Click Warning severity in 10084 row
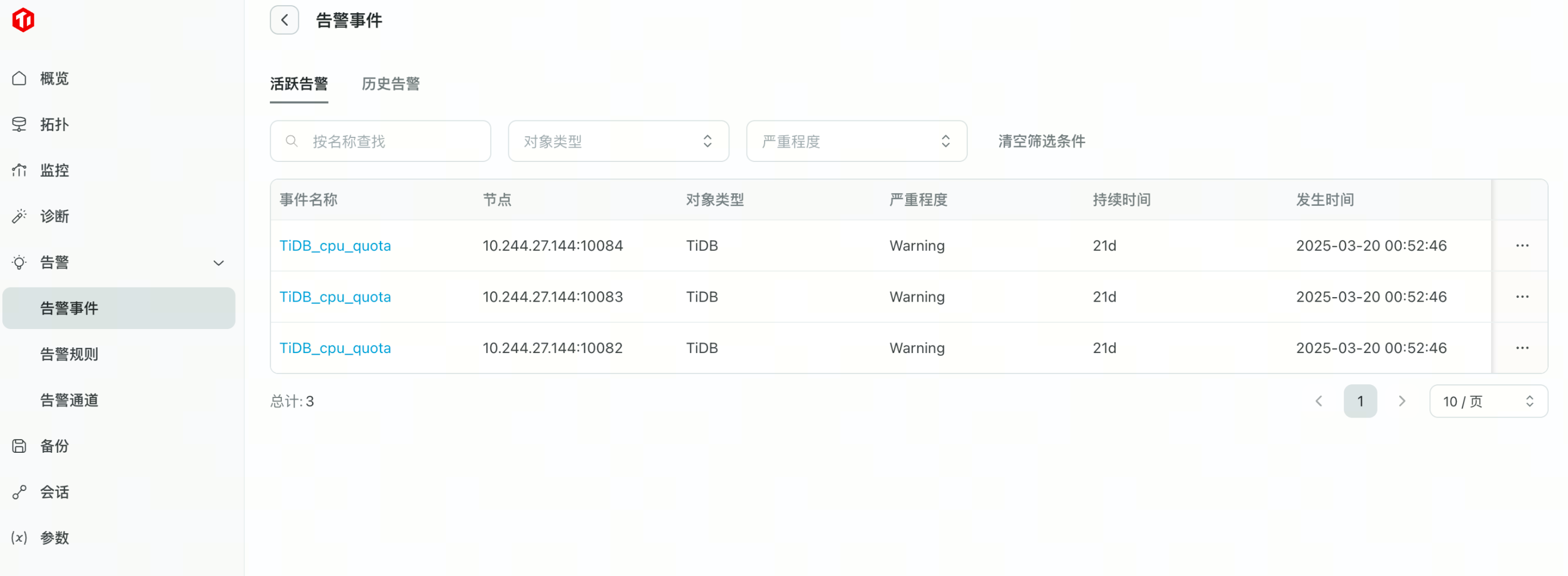Image resolution: width=1568 pixels, height=576 pixels. click(x=918, y=246)
